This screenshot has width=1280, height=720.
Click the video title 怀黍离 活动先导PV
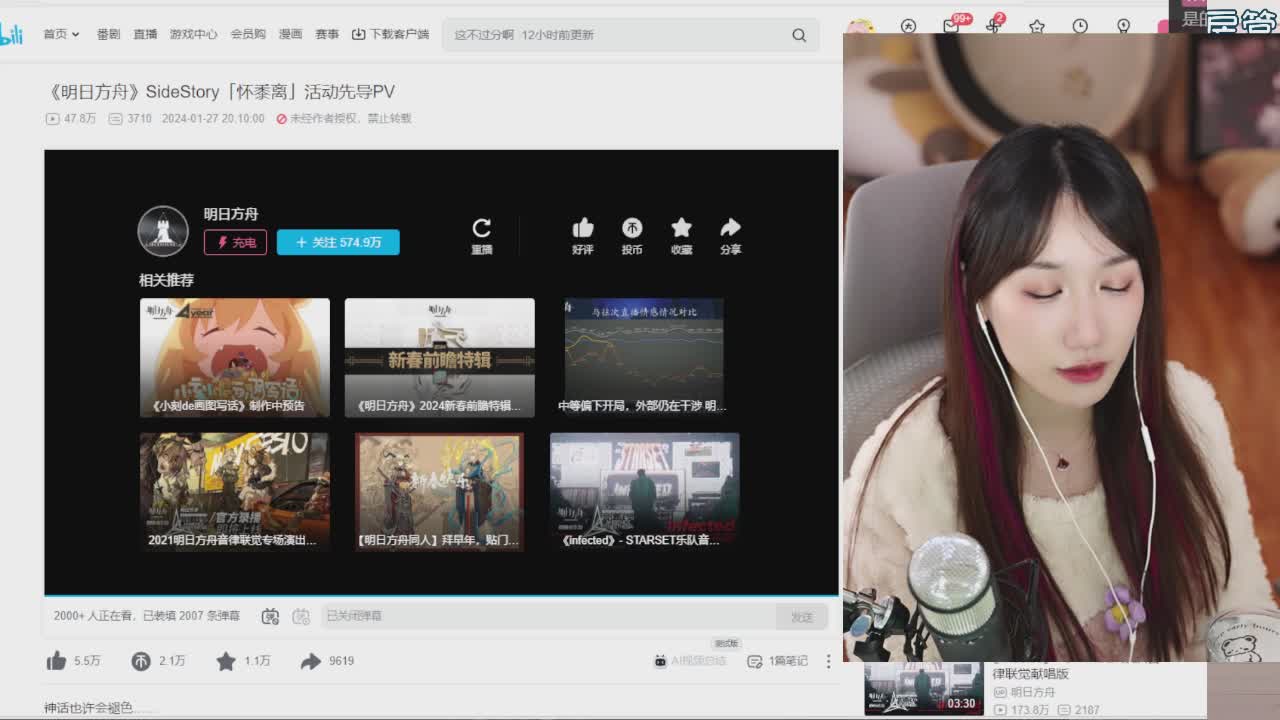(x=221, y=91)
